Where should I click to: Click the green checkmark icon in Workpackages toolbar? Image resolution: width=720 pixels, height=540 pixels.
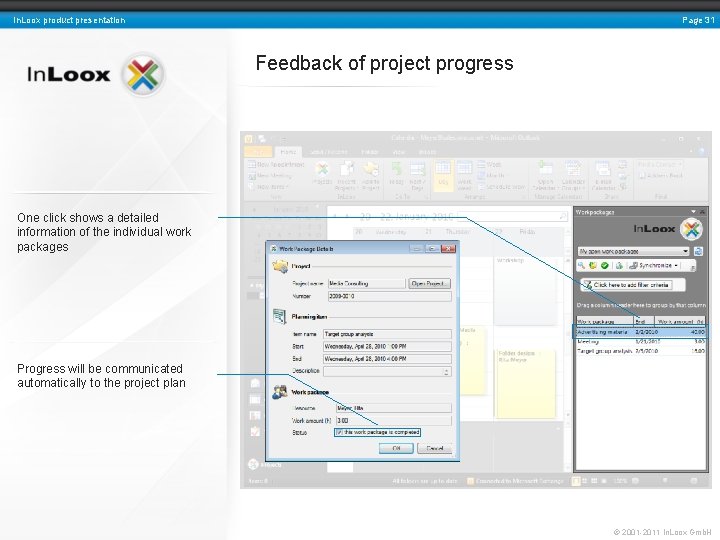point(605,265)
